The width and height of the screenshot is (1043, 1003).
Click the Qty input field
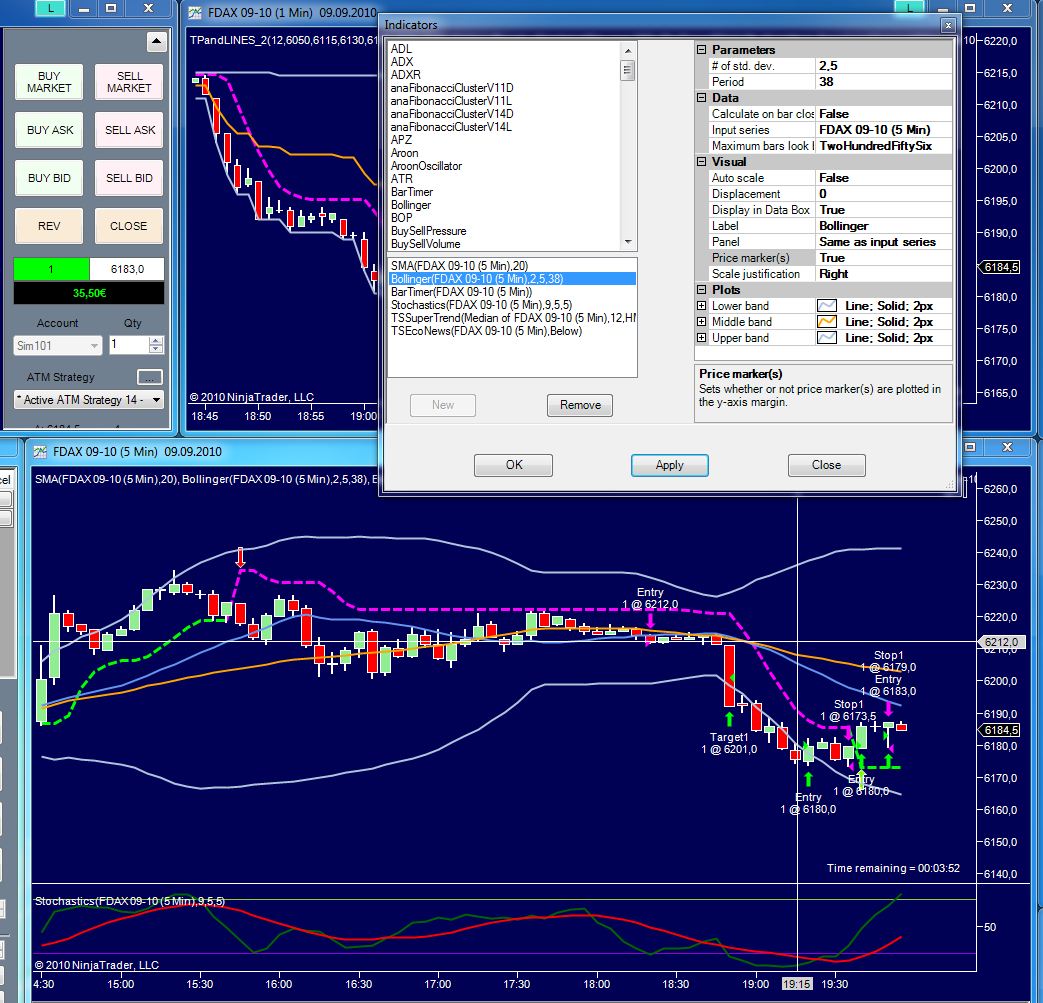(x=129, y=345)
